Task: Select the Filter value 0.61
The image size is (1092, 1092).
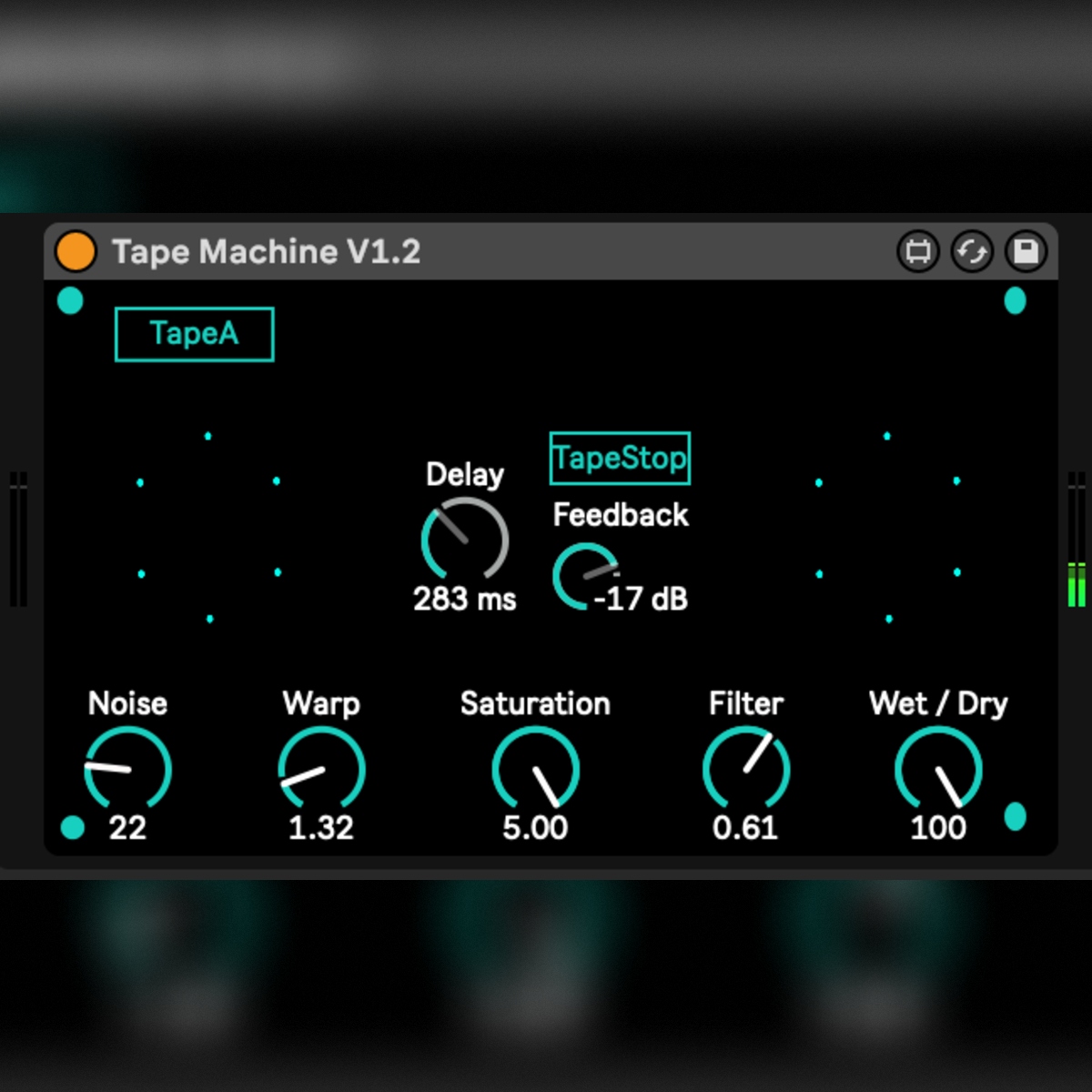Action: click(745, 828)
